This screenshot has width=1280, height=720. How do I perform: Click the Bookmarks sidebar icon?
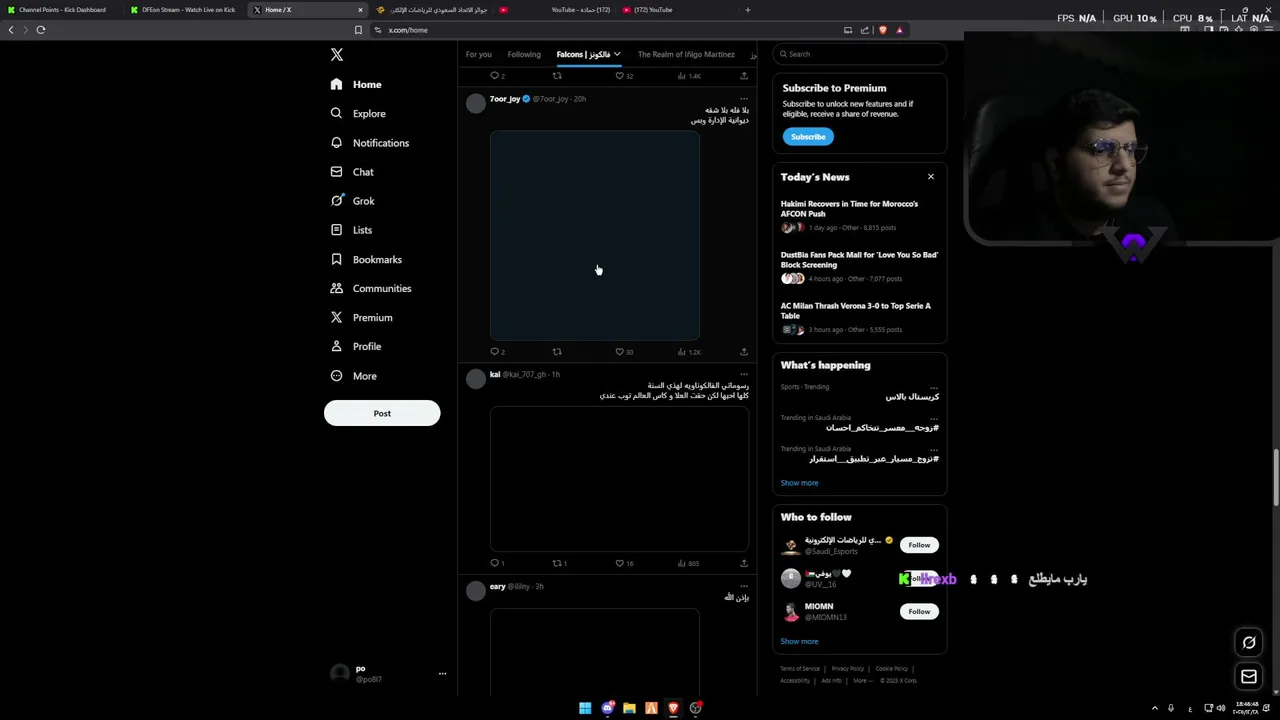point(336,259)
